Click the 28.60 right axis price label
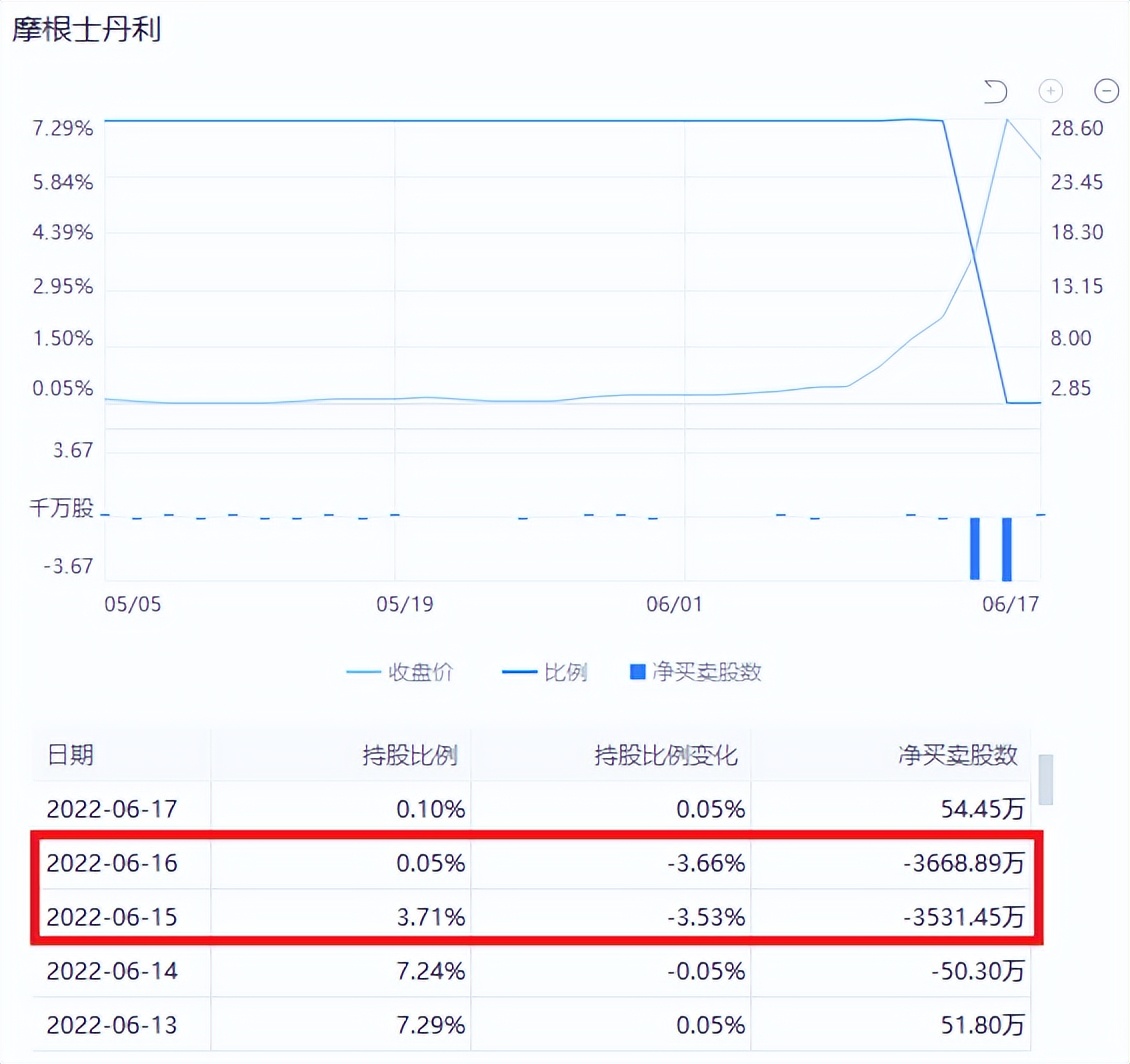Viewport: 1130px width, 1064px height. pyautogui.click(x=1077, y=128)
